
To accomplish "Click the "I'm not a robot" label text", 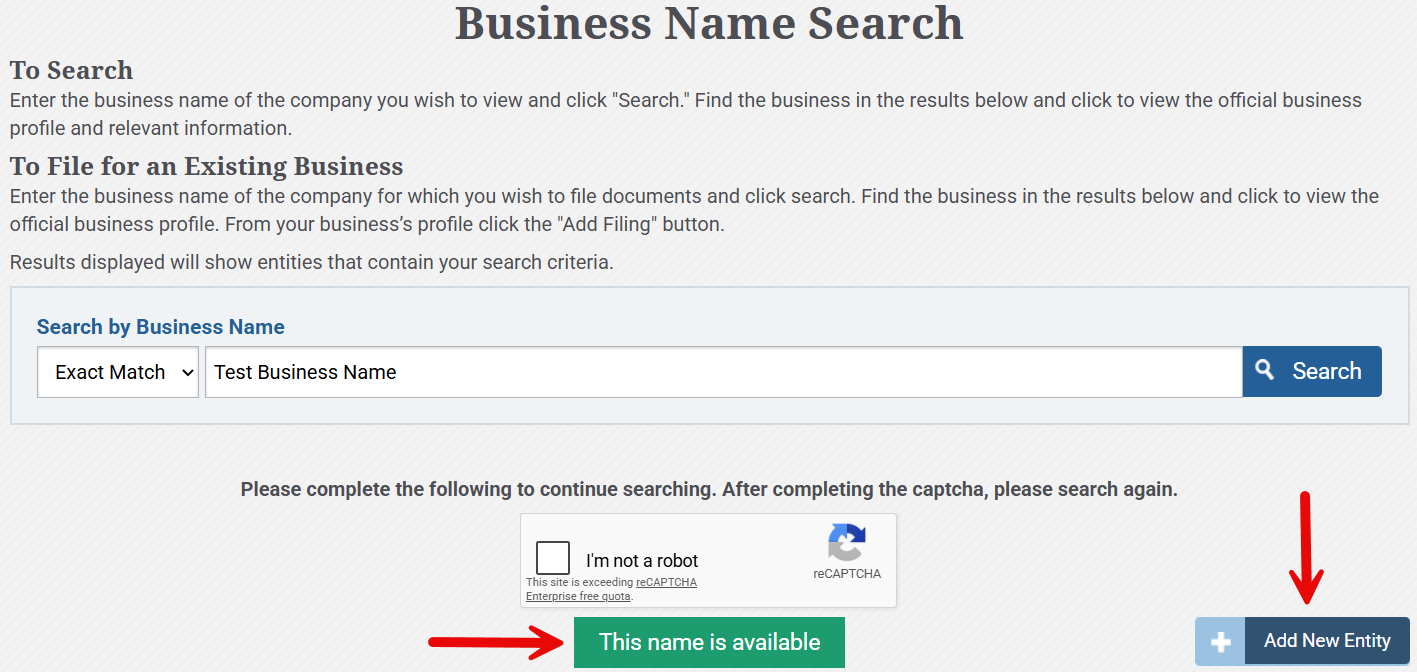I will pyautogui.click(x=642, y=561).
